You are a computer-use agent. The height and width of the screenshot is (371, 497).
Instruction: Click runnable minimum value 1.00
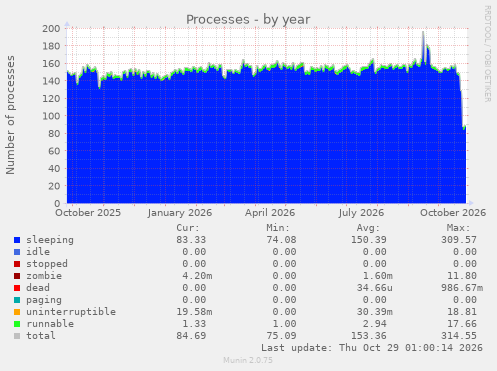click(284, 324)
